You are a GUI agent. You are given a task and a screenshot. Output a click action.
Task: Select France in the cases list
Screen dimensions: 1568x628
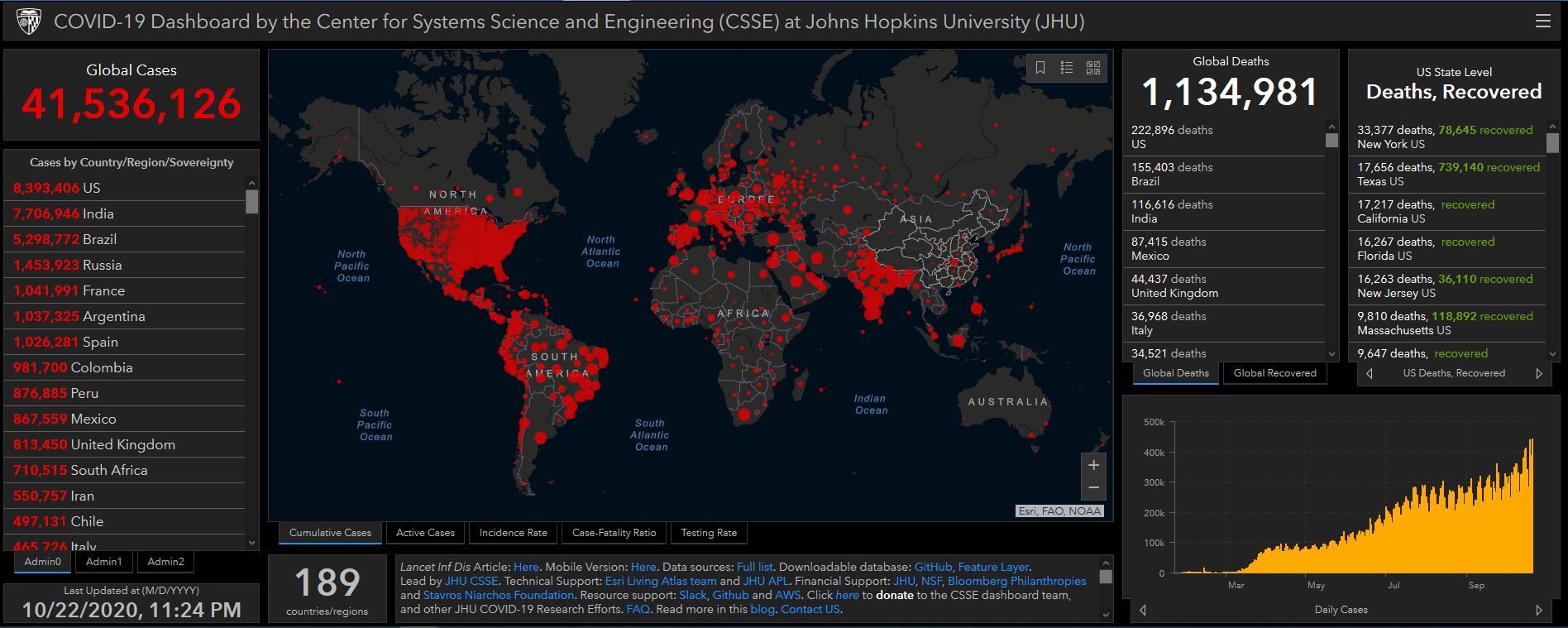click(125, 290)
